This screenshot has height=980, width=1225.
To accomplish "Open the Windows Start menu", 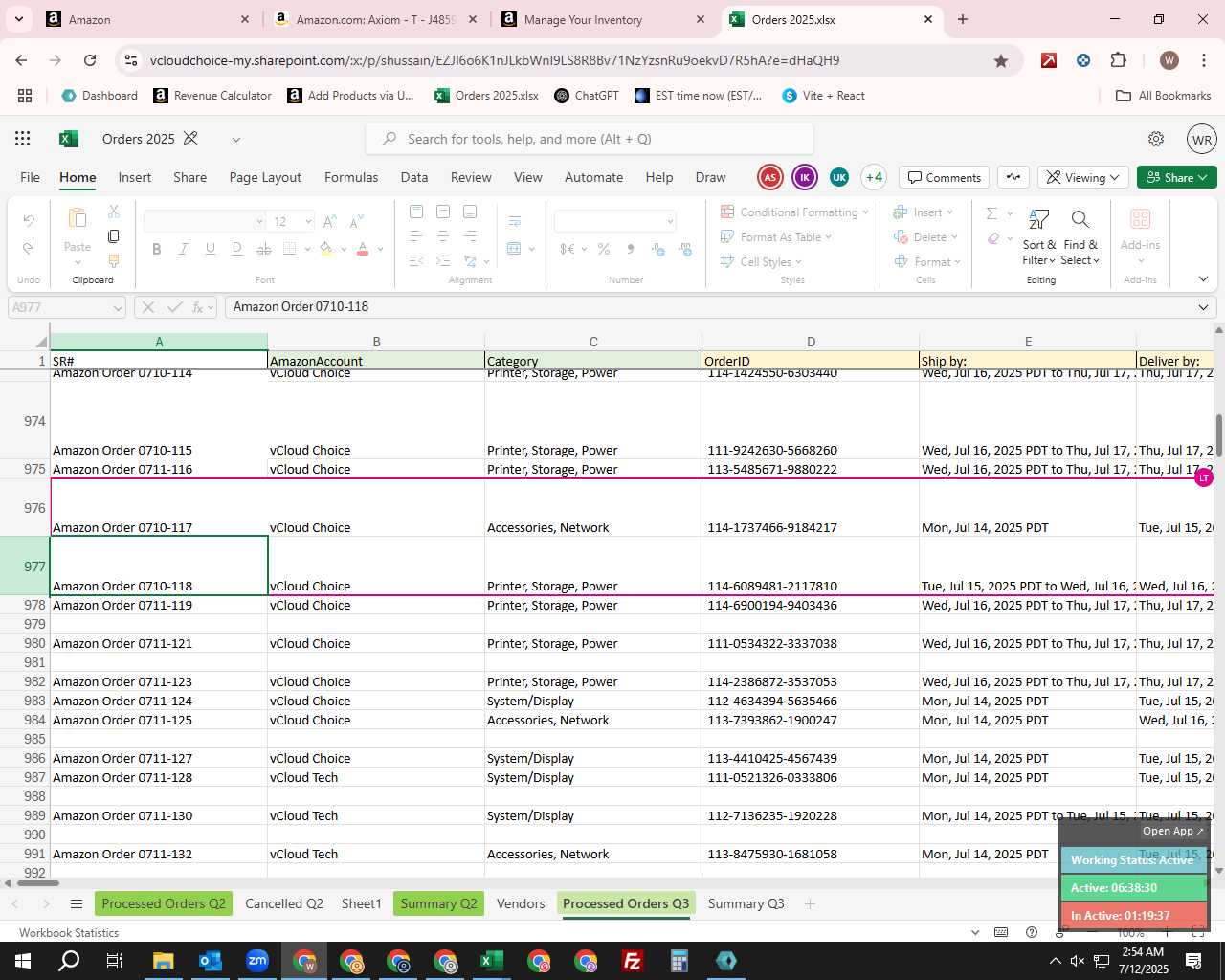I will point(23,961).
